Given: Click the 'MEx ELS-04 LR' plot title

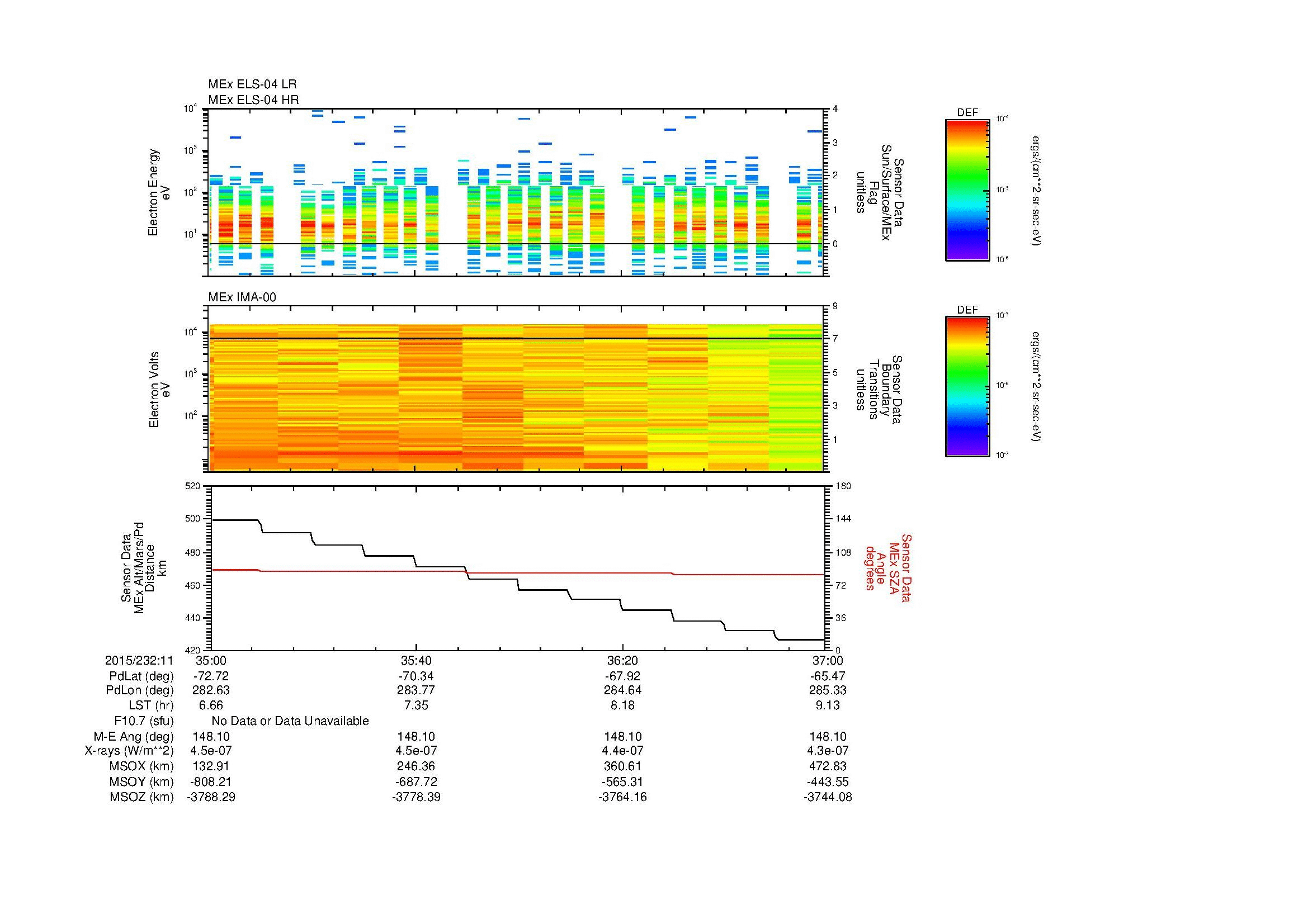Looking at the screenshot, I should tap(252, 84).
